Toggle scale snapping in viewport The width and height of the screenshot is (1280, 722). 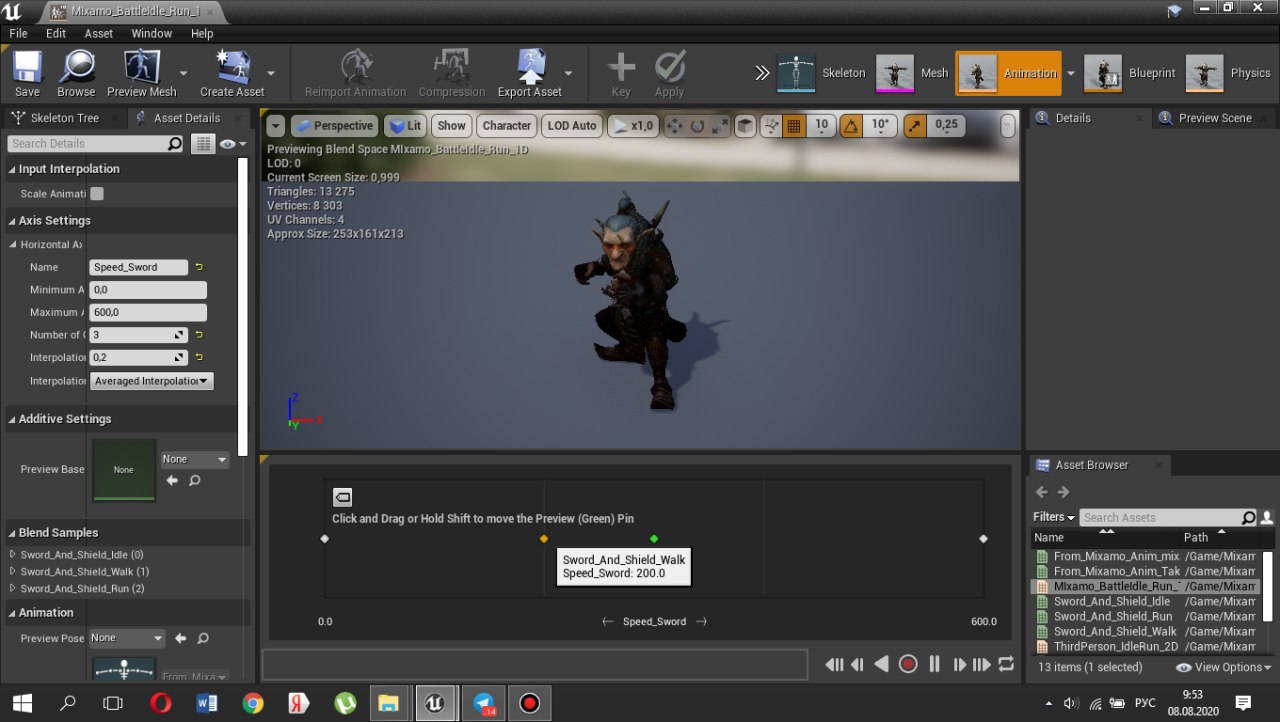(x=915, y=126)
